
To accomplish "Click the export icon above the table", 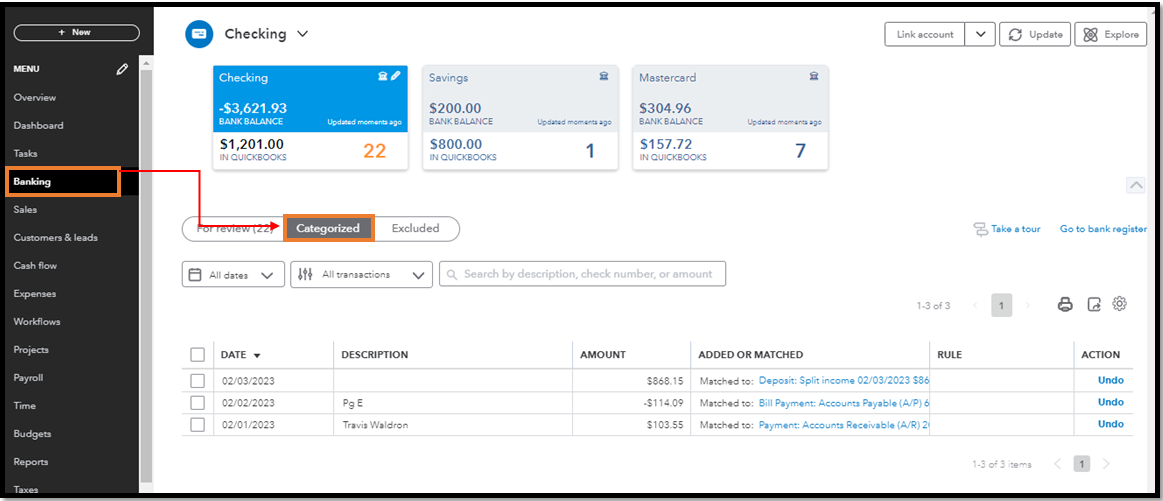I will (1094, 304).
